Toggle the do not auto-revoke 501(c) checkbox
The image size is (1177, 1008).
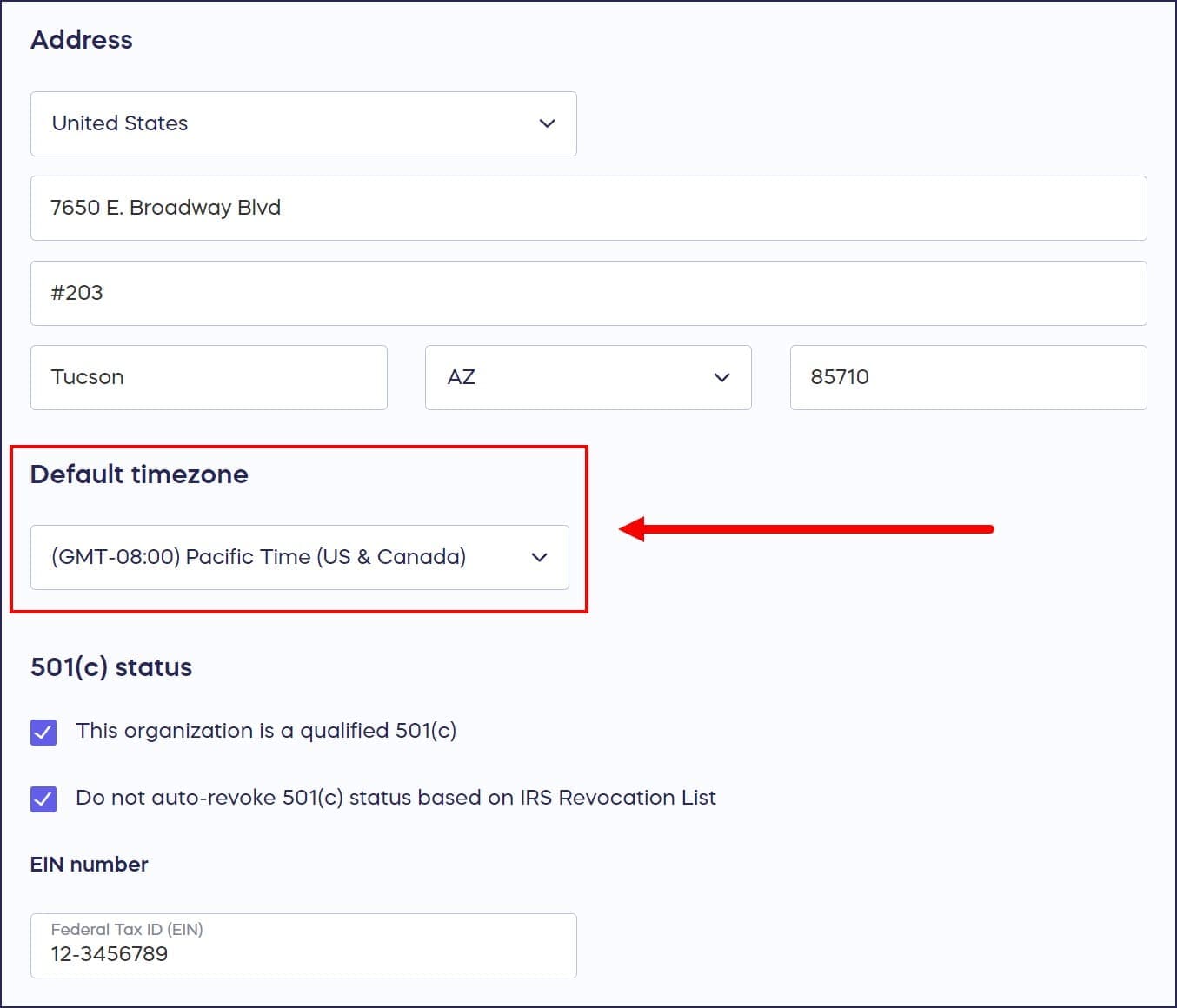(x=43, y=799)
